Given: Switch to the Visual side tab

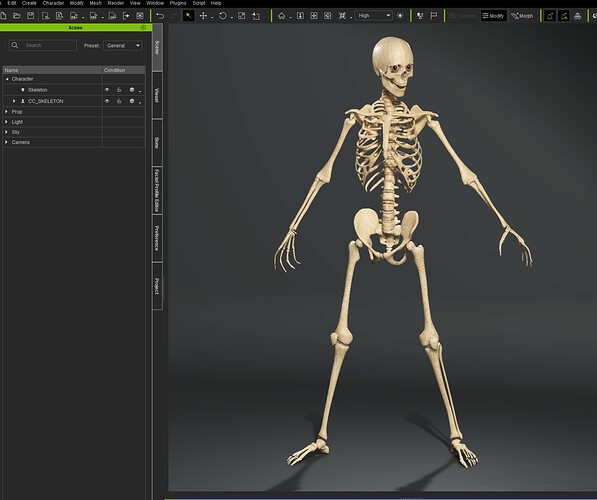Looking at the screenshot, I should tap(157, 95).
